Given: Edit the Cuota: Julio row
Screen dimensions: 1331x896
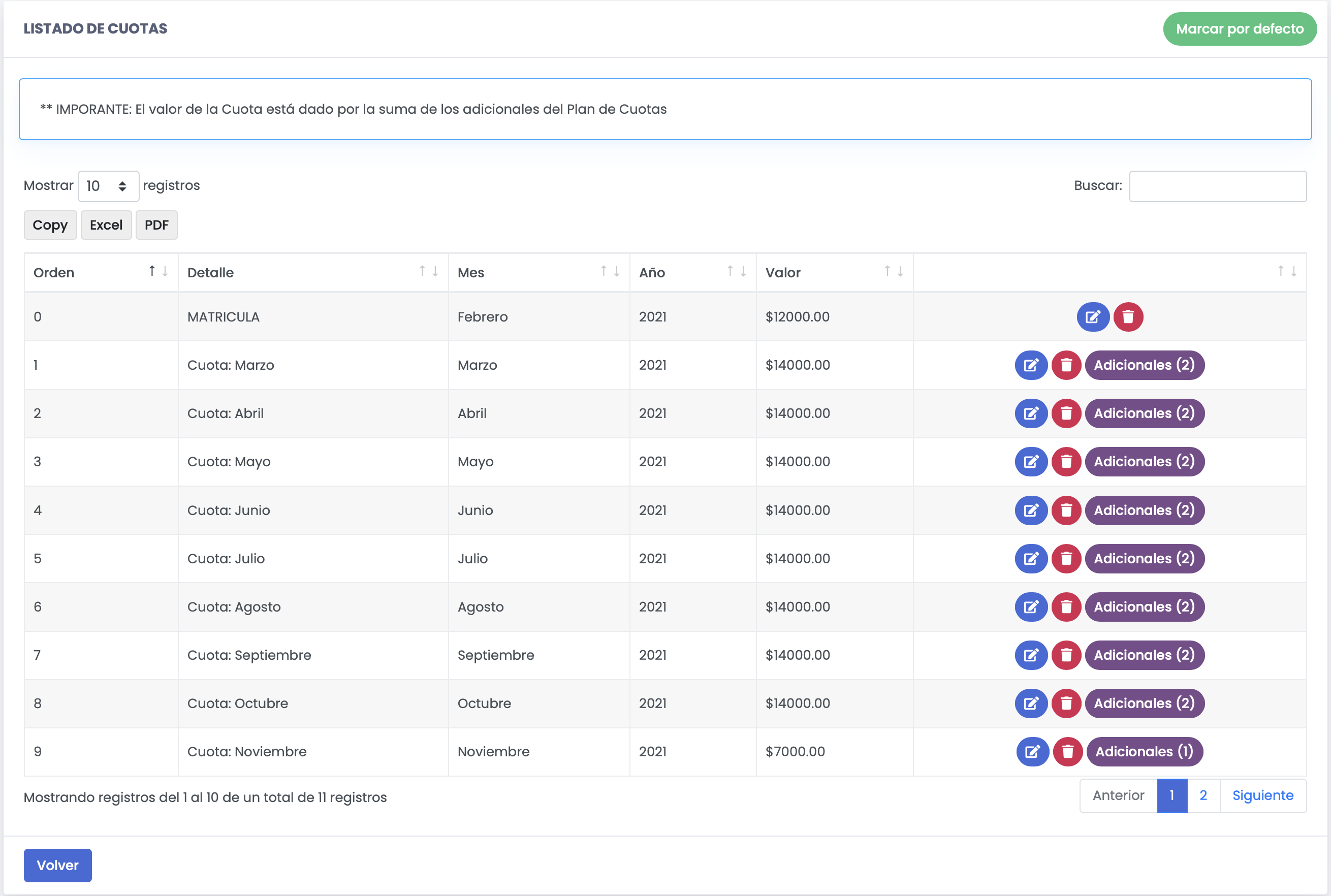Looking at the screenshot, I should 1031,558.
